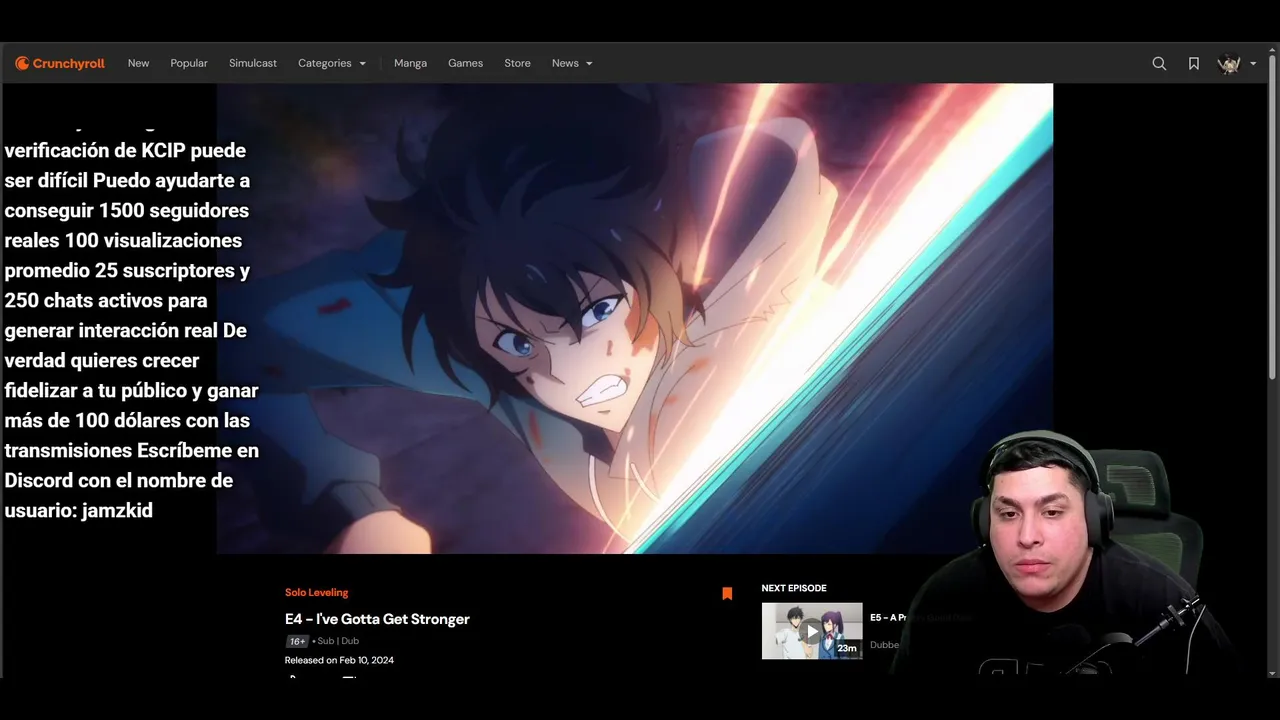Open the Games menu item
The height and width of the screenshot is (720, 1280).
(x=465, y=63)
